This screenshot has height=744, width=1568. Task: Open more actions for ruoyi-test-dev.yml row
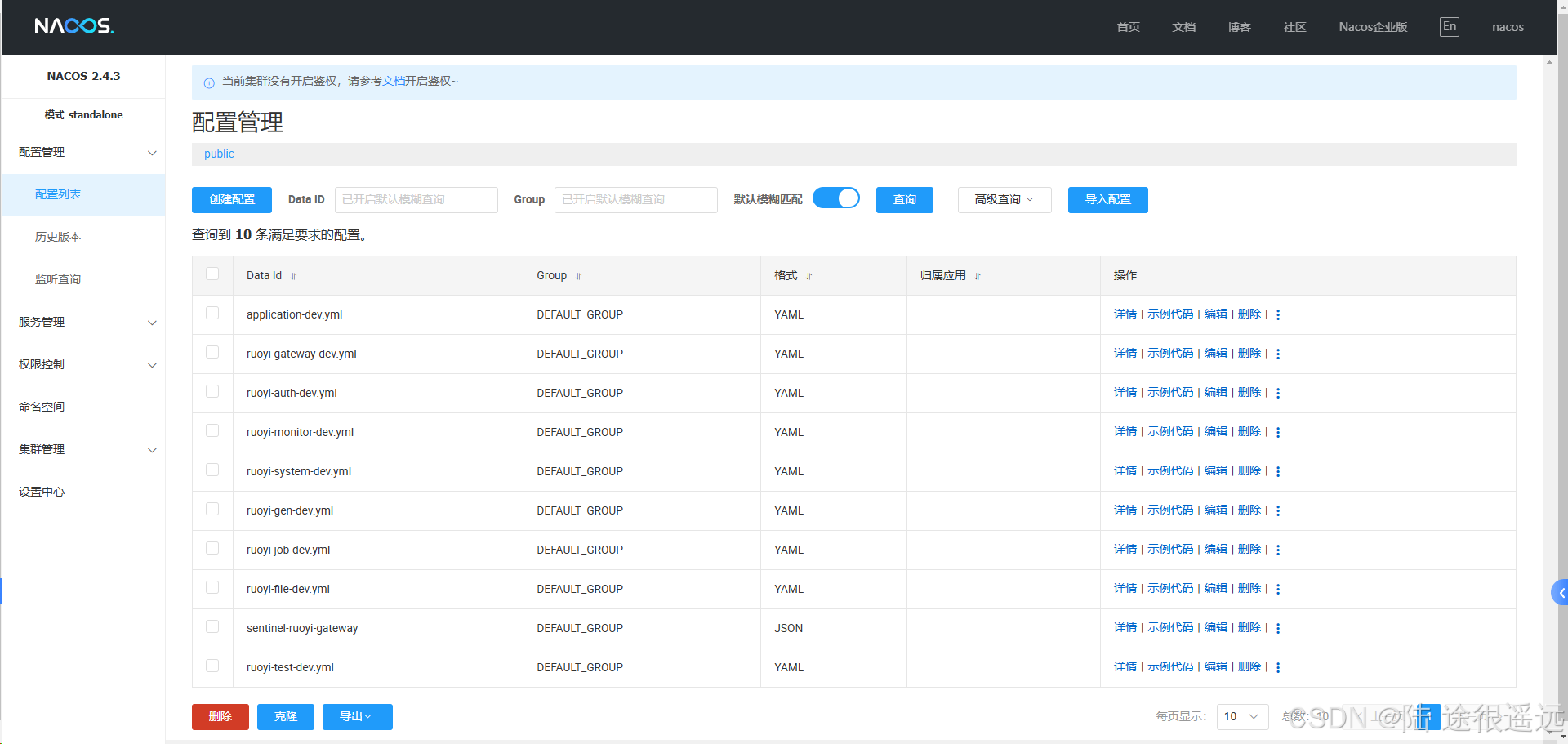tap(1278, 667)
